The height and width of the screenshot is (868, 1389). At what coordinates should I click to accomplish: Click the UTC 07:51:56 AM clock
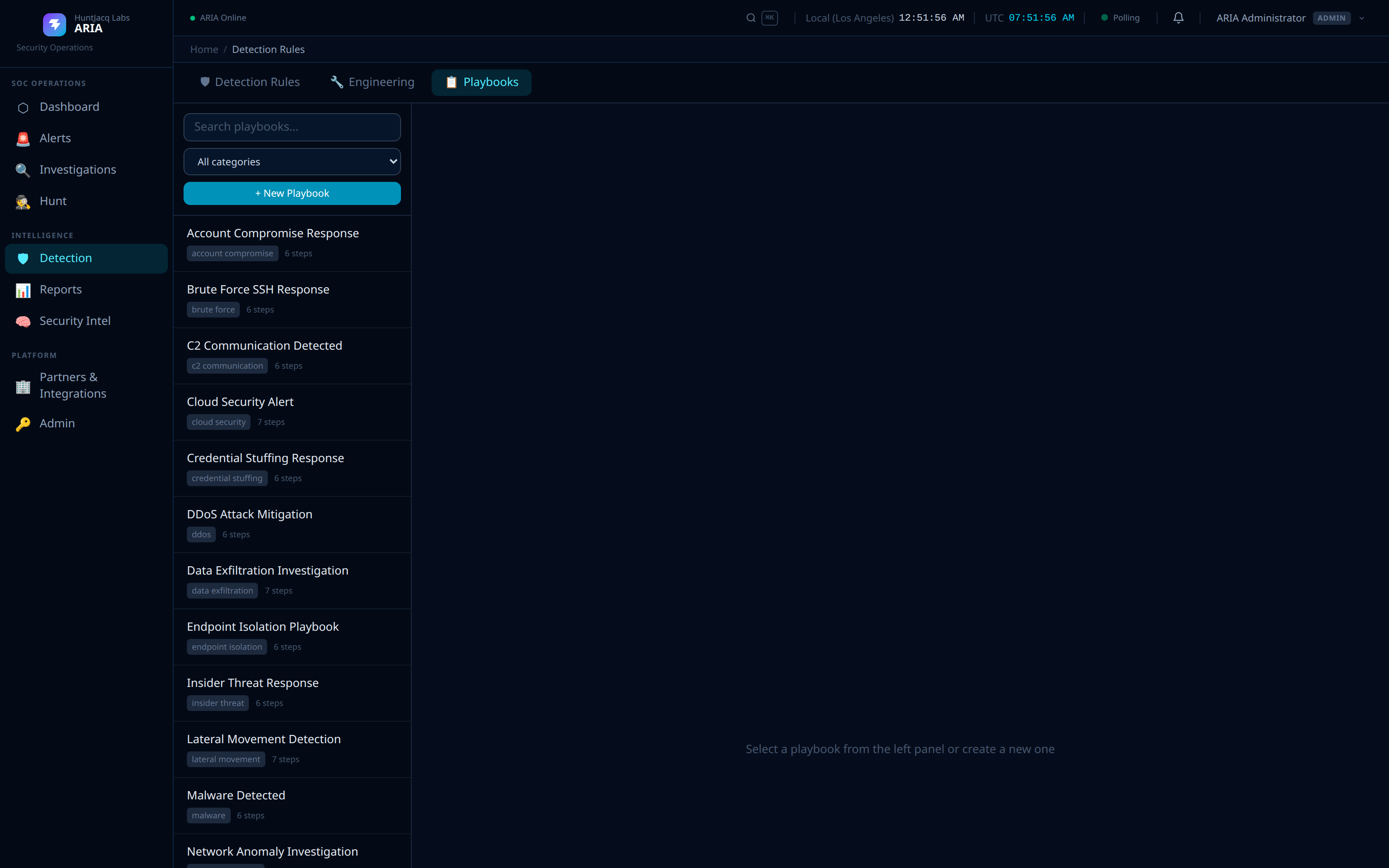(x=1030, y=18)
